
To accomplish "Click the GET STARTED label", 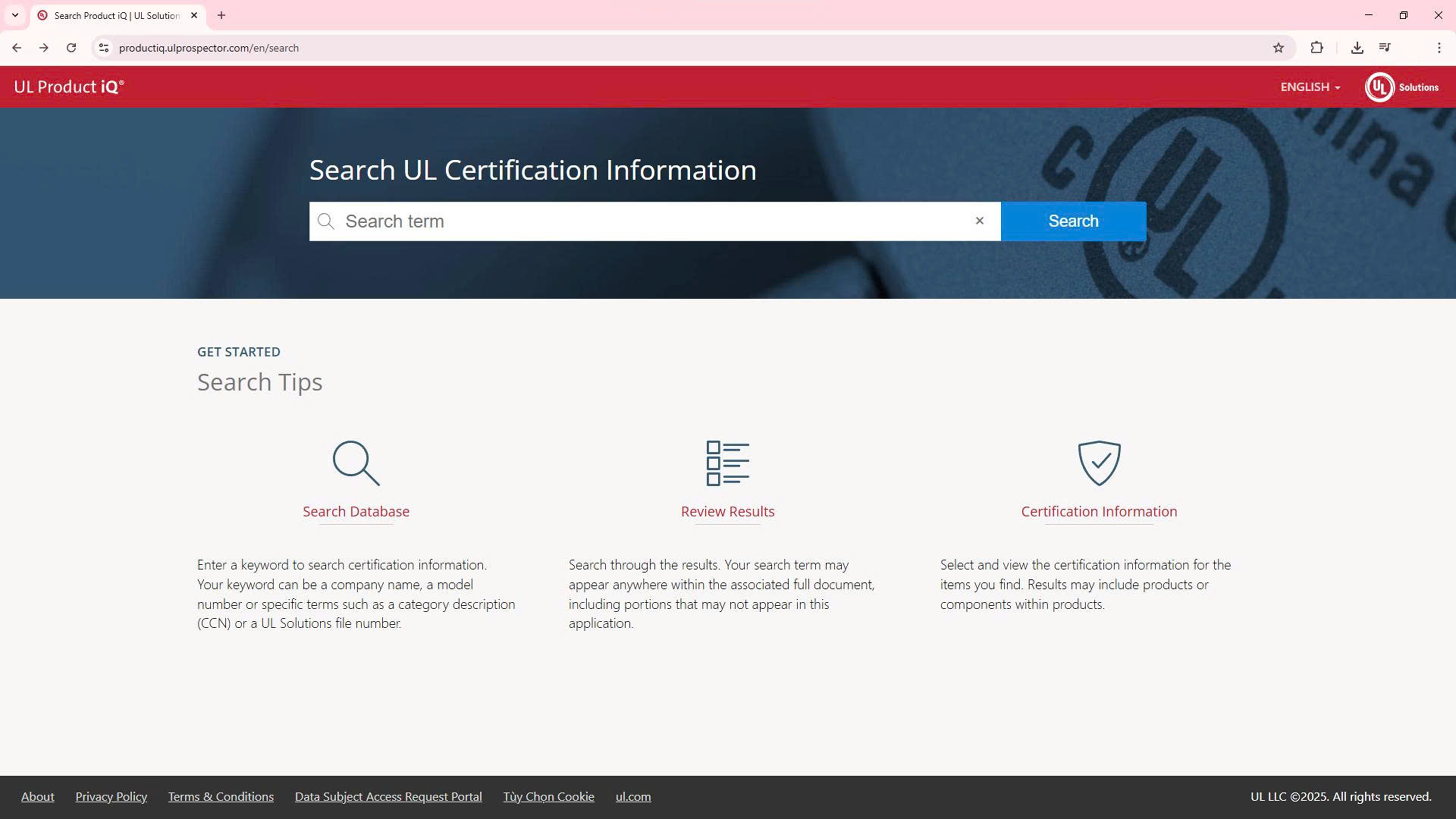I will point(238,351).
